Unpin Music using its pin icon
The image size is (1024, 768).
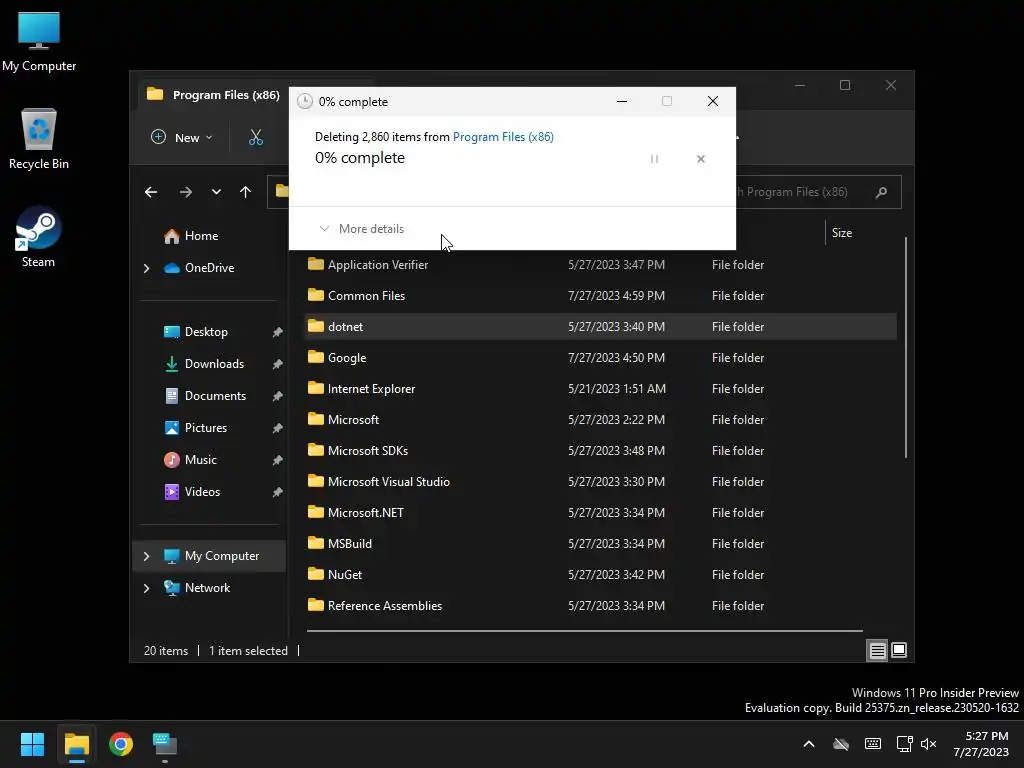(x=278, y=460)
